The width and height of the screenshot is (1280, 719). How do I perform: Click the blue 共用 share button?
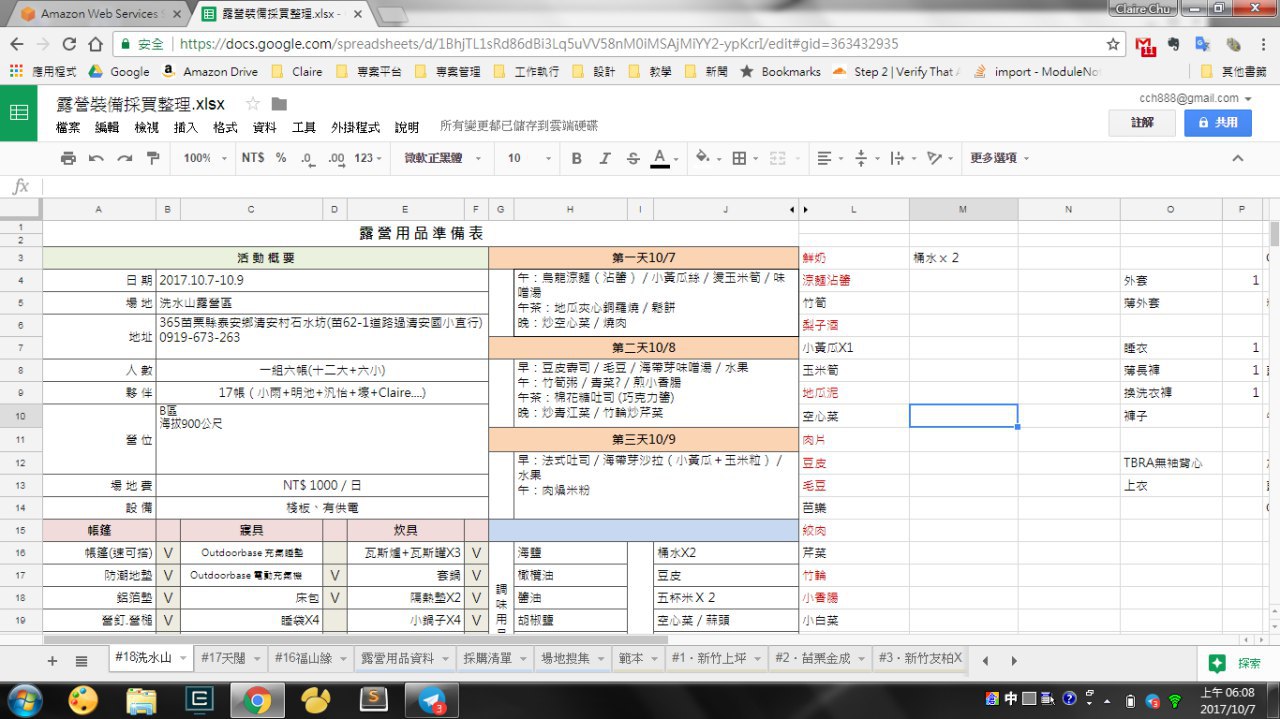pos(1217,122)
